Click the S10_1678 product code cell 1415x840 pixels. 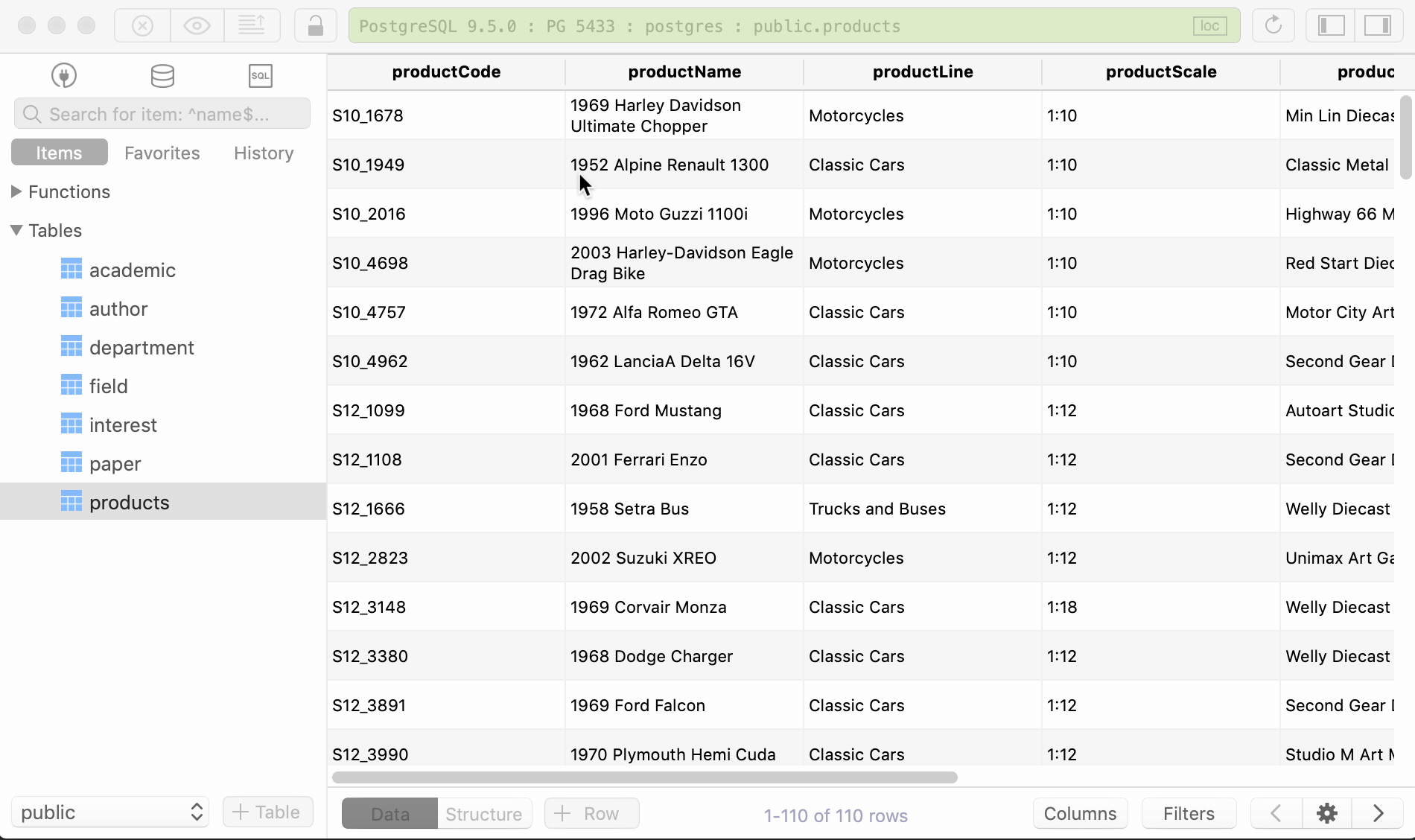446,115
